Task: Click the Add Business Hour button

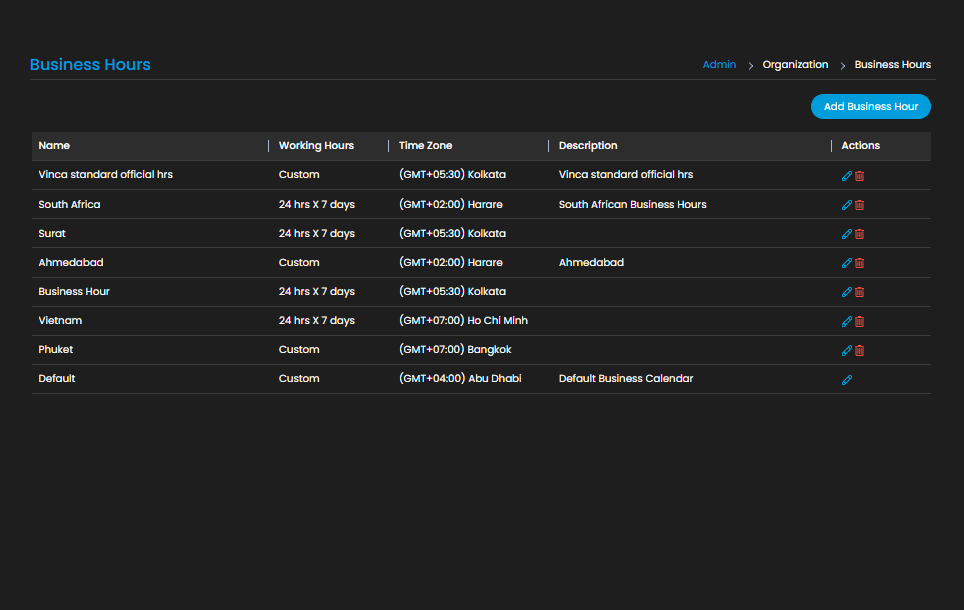Action: click(871, 106)
